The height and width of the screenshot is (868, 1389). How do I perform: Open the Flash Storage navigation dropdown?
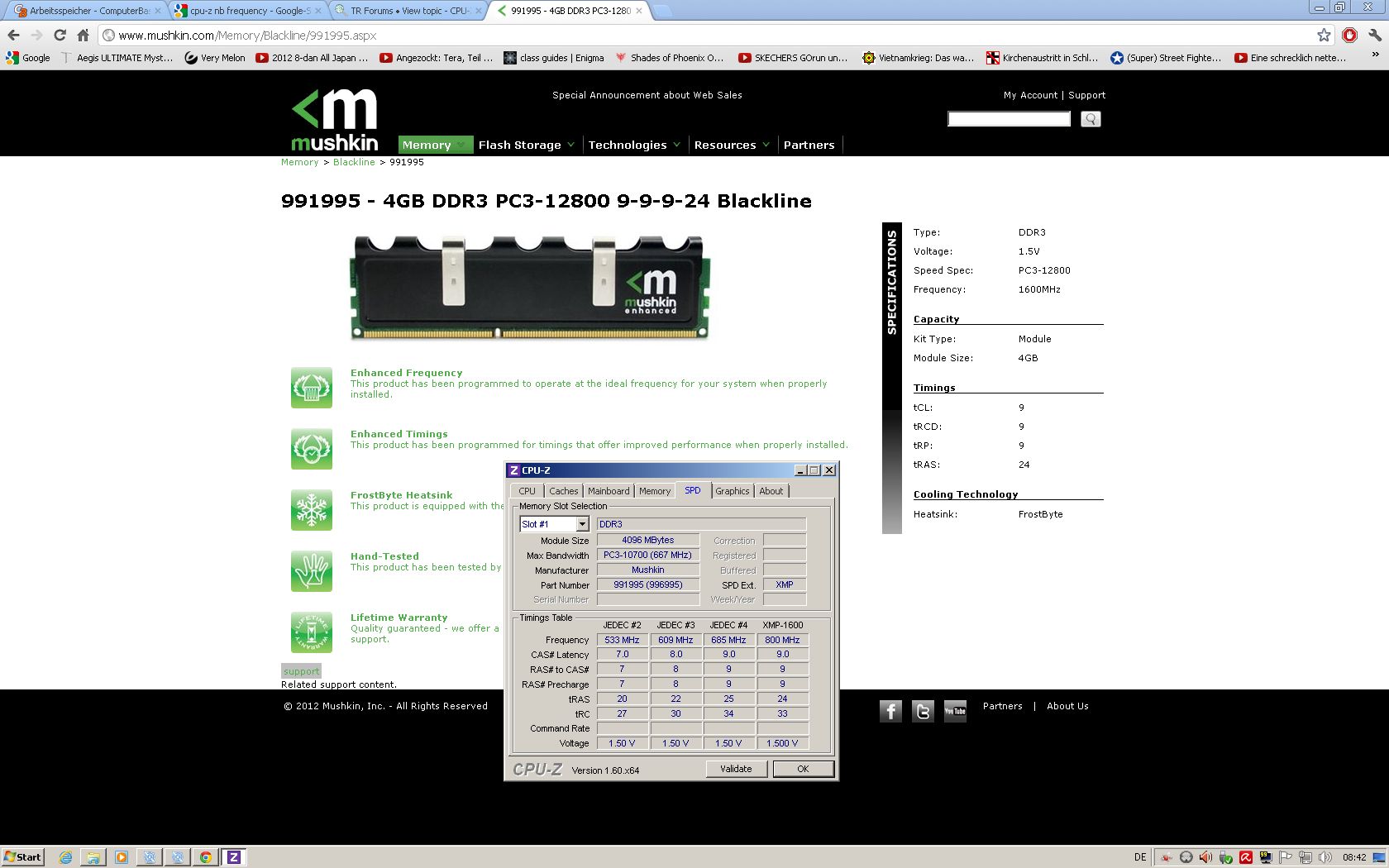(526, 145)
